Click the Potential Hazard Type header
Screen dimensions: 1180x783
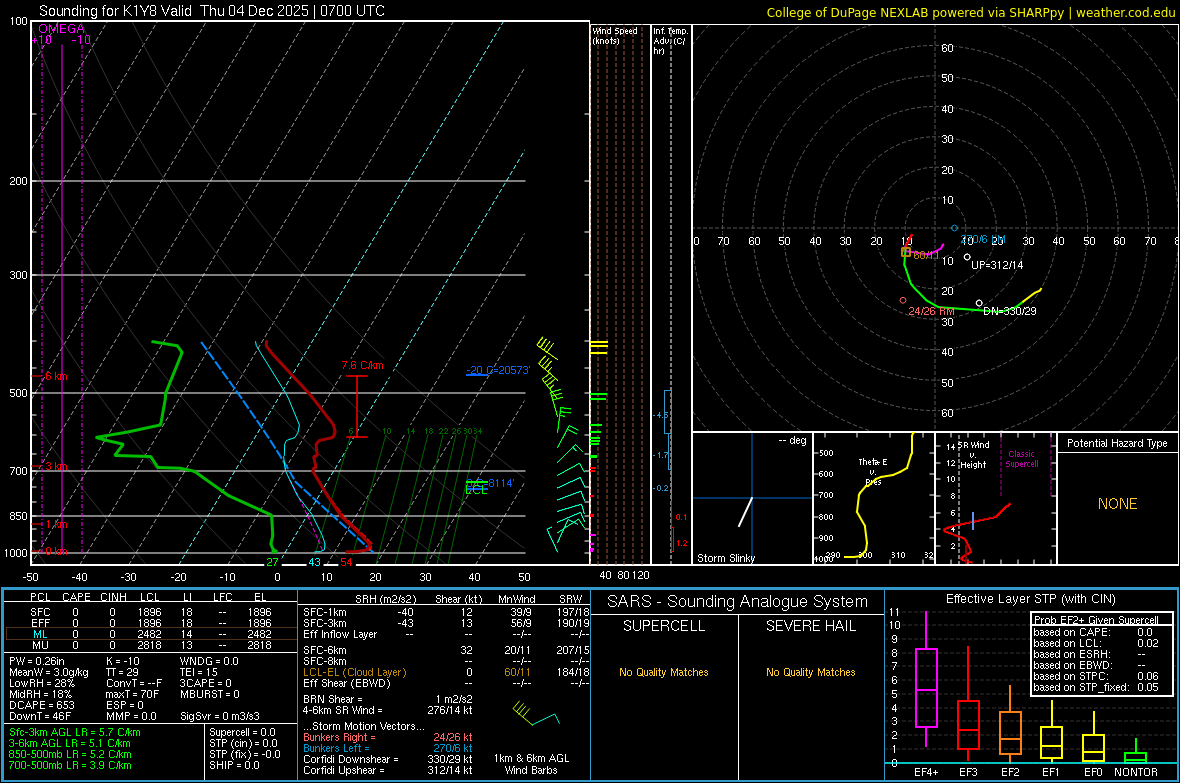click(1117, 443)
